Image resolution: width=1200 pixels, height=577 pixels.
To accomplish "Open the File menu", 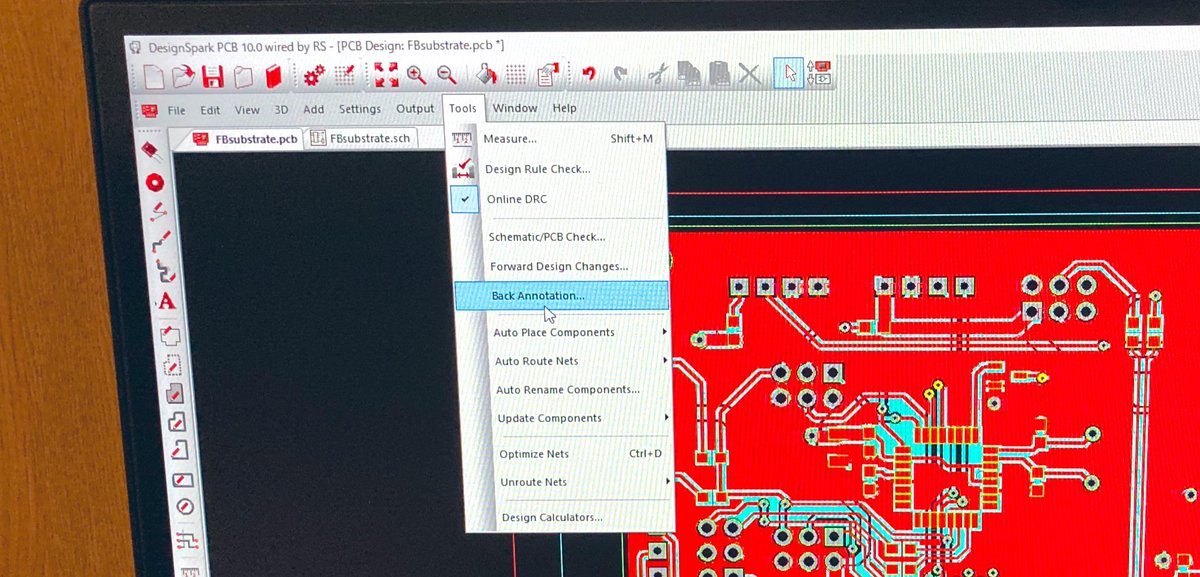I will (176, 110).
